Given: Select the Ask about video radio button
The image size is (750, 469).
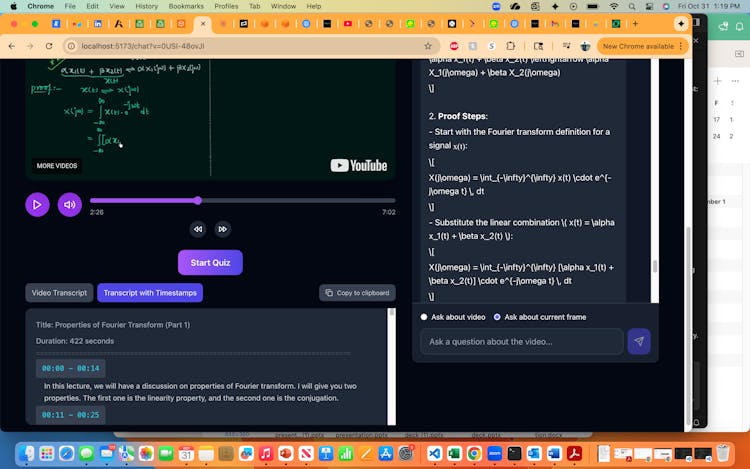Looking at the screenshot, I should 424,317.
